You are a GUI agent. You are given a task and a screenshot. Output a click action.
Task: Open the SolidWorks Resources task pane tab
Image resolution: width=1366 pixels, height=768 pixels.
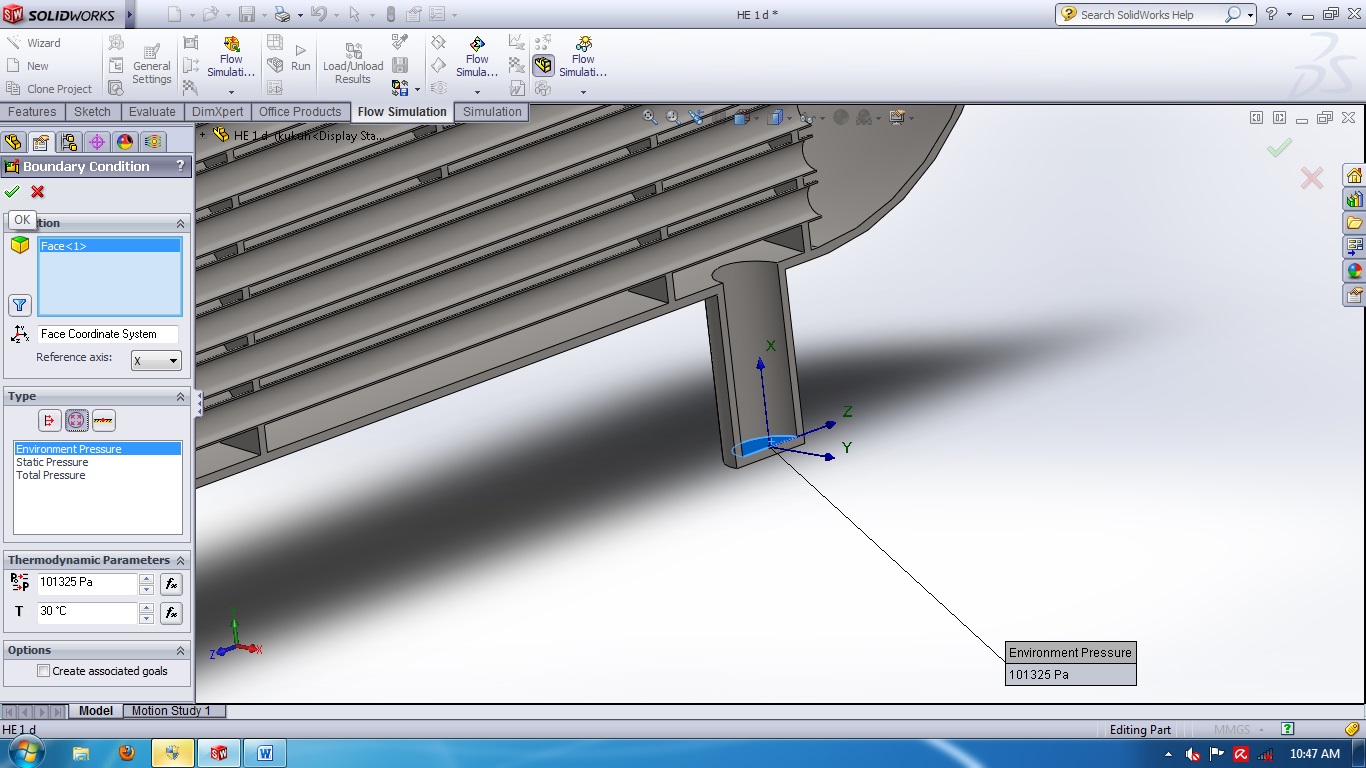point(1354,175)
